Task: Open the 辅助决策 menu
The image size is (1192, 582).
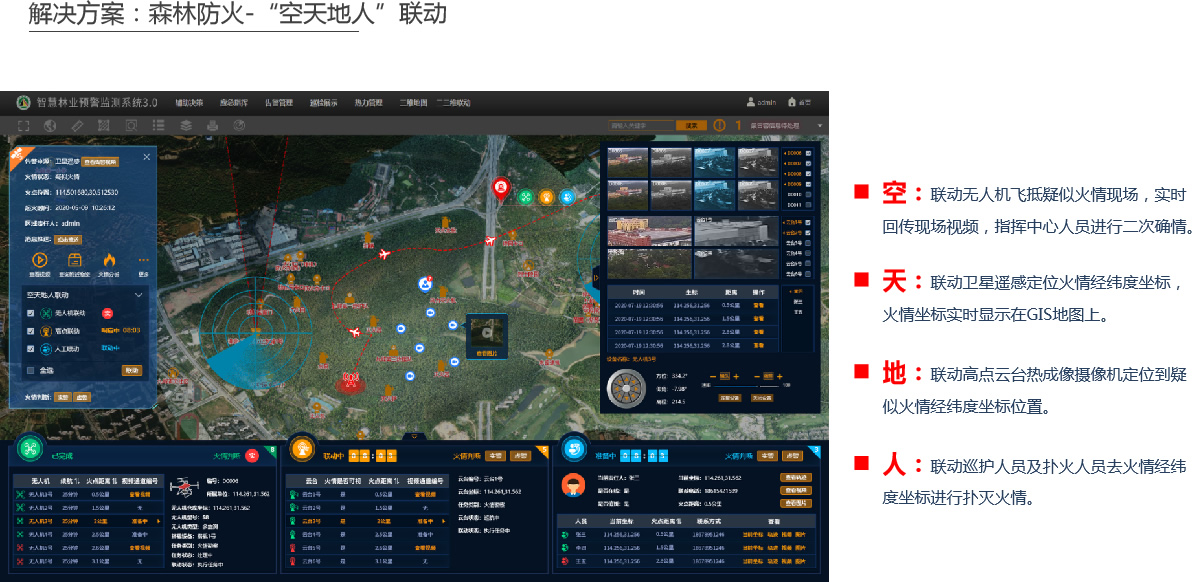Action: click(189, 102)
